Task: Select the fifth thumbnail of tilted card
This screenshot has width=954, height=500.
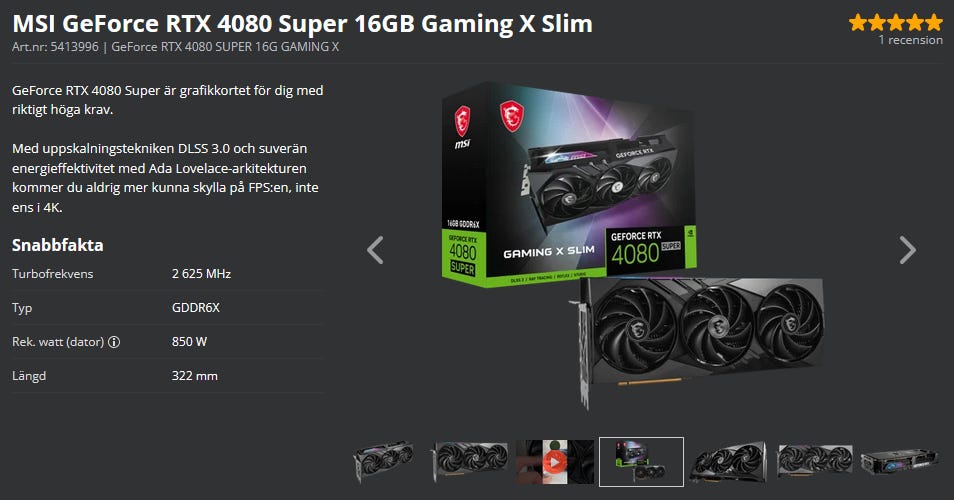Action: pos(728,462)
